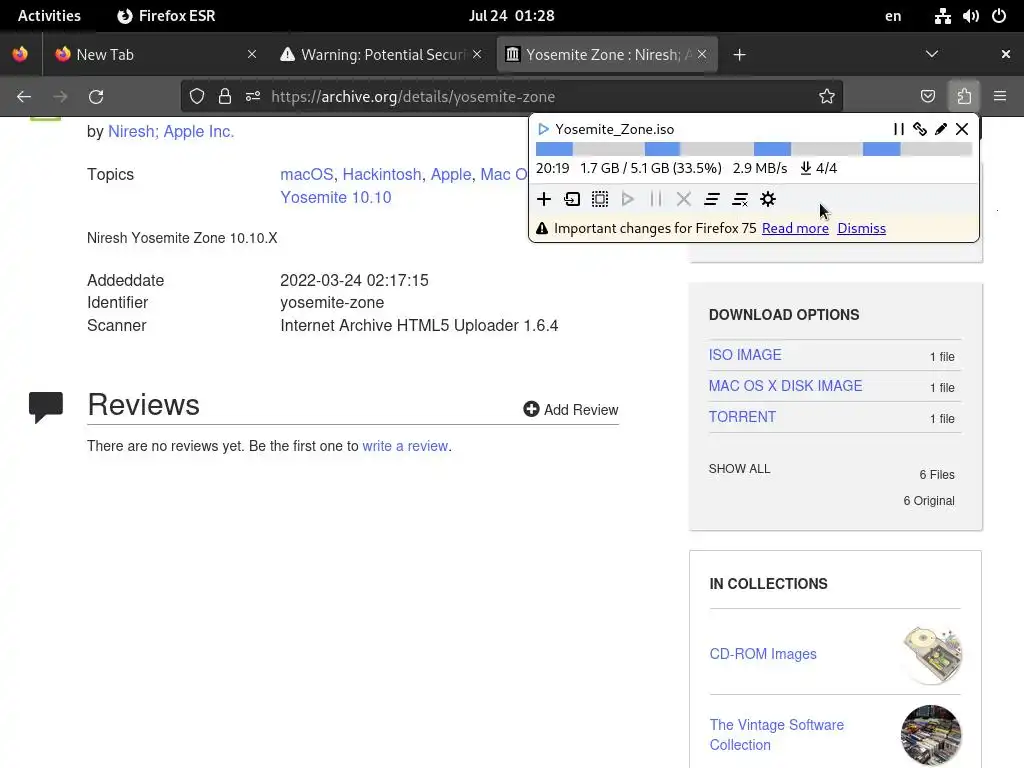
Task: Open the power menu icon
Action: tap(999, 16)
